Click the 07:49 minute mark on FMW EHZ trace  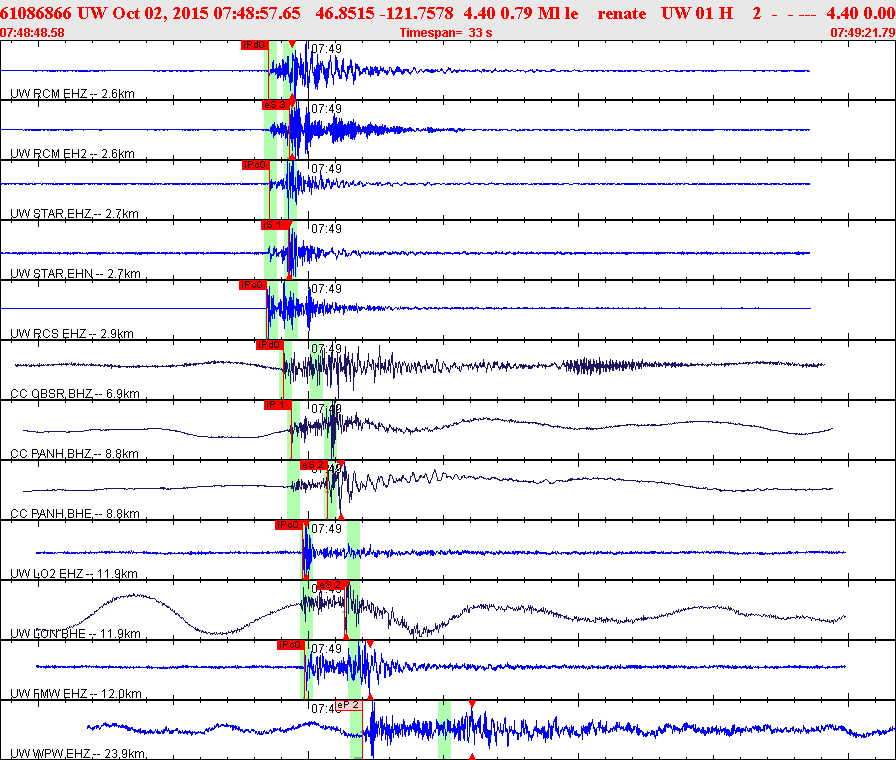point(326,649)
